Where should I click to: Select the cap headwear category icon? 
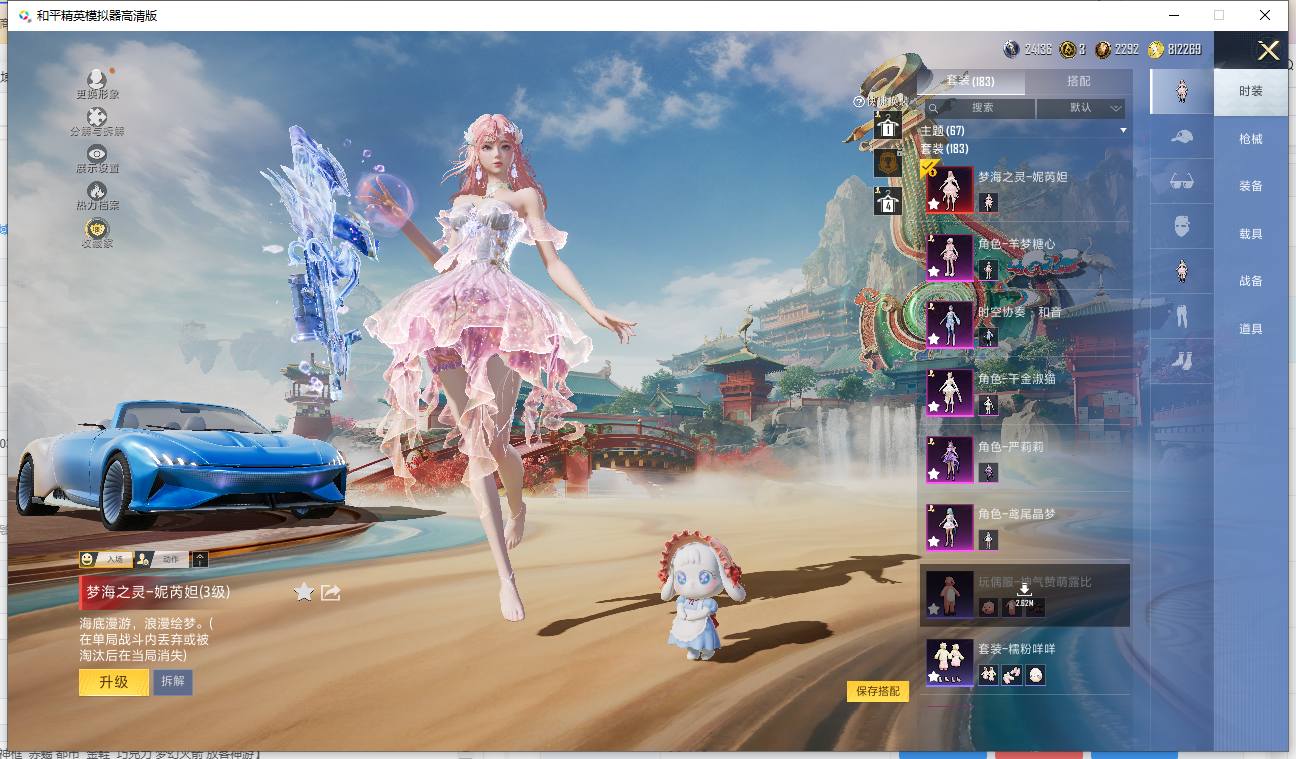click(1182, 136)
